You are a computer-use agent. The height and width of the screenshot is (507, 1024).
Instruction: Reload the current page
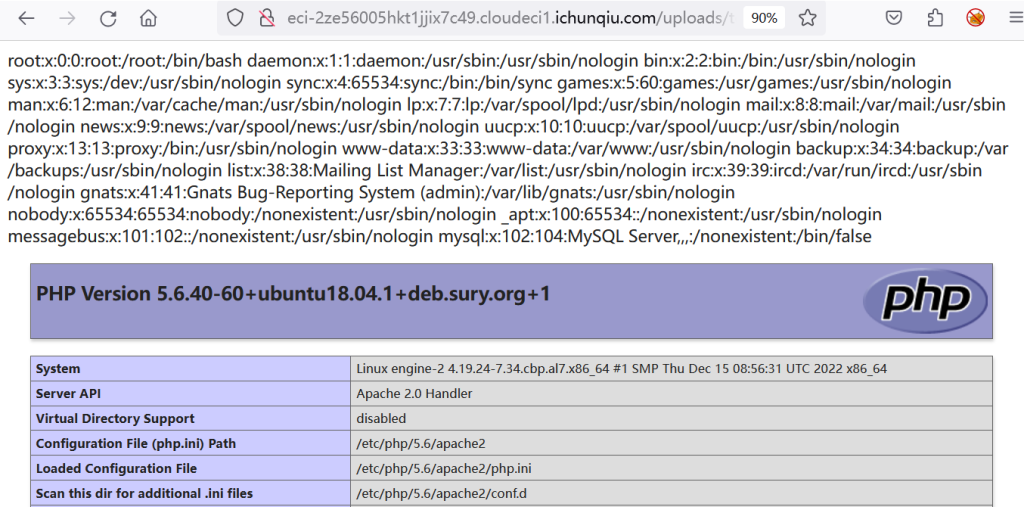108,18
